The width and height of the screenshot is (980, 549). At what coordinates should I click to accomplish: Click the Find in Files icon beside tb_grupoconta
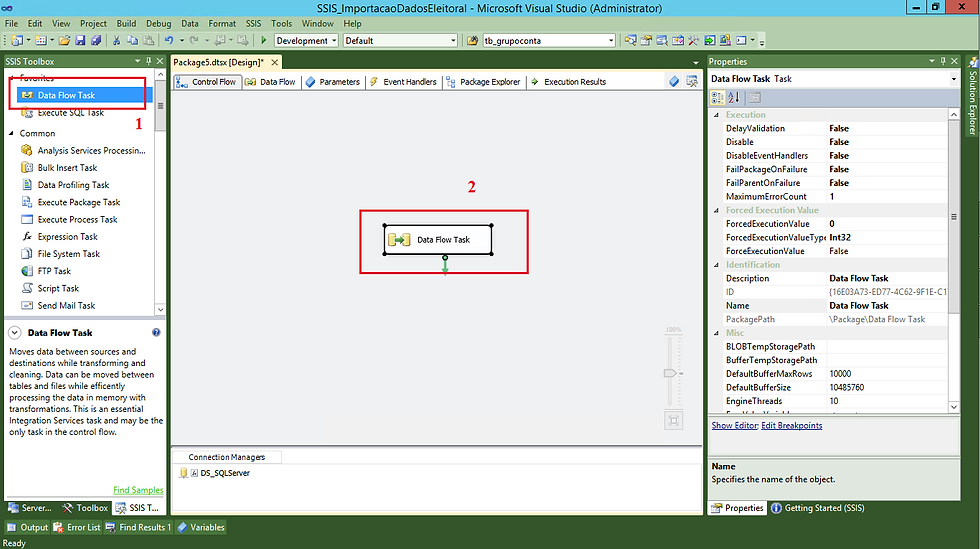pyautogui.click(x=472, y=41)
